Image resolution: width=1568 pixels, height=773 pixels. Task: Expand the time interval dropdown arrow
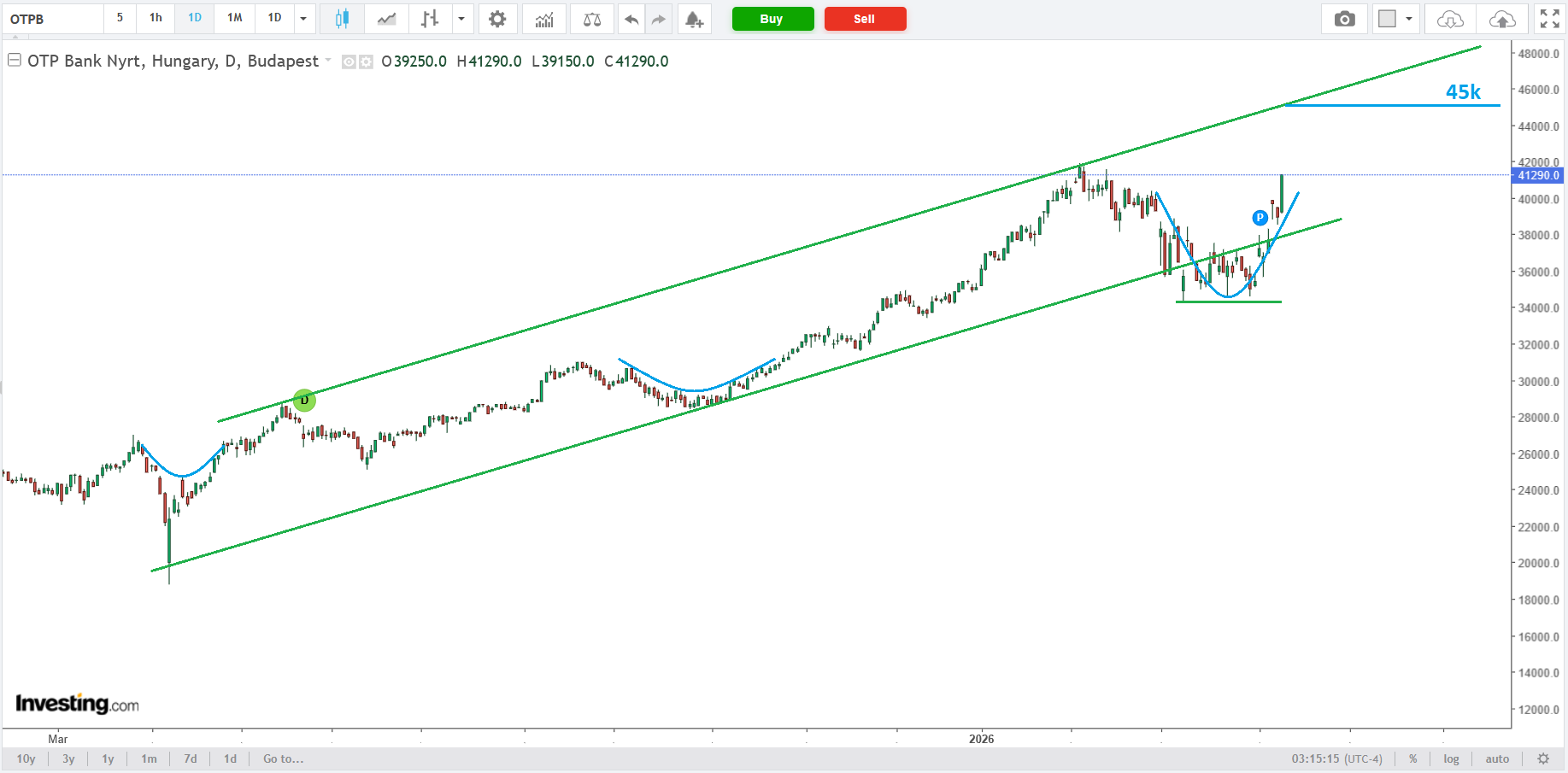[x=303, y=19]
